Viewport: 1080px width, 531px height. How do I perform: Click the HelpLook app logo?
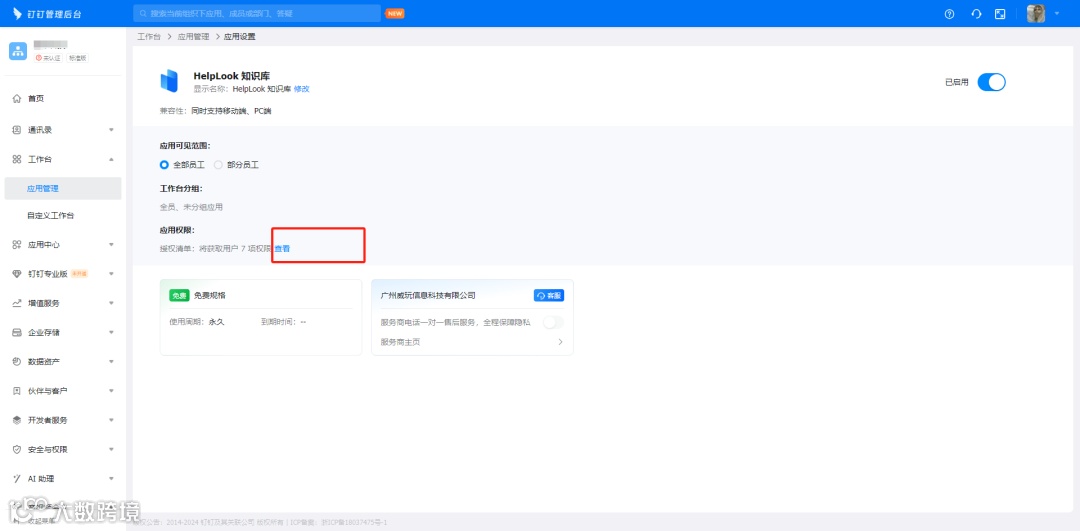click(169, 81)
